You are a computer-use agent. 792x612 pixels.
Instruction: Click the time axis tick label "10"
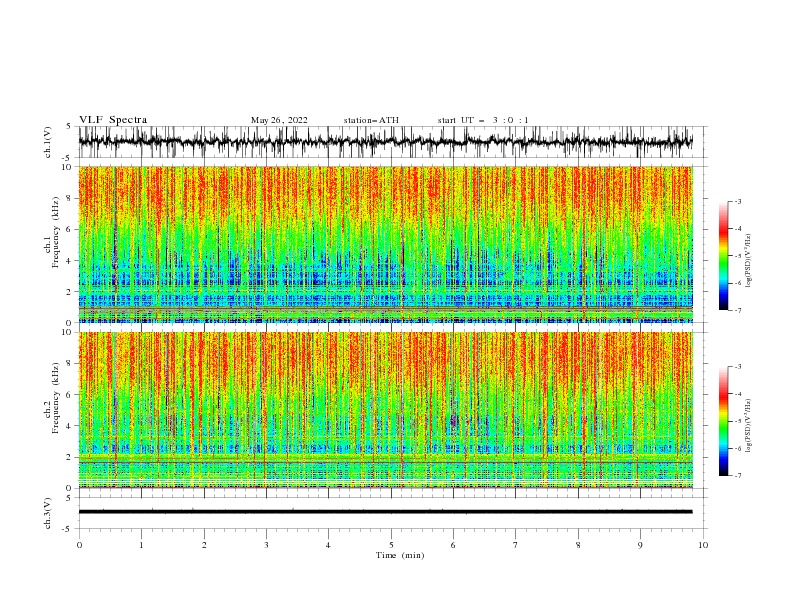coord(703,545)
